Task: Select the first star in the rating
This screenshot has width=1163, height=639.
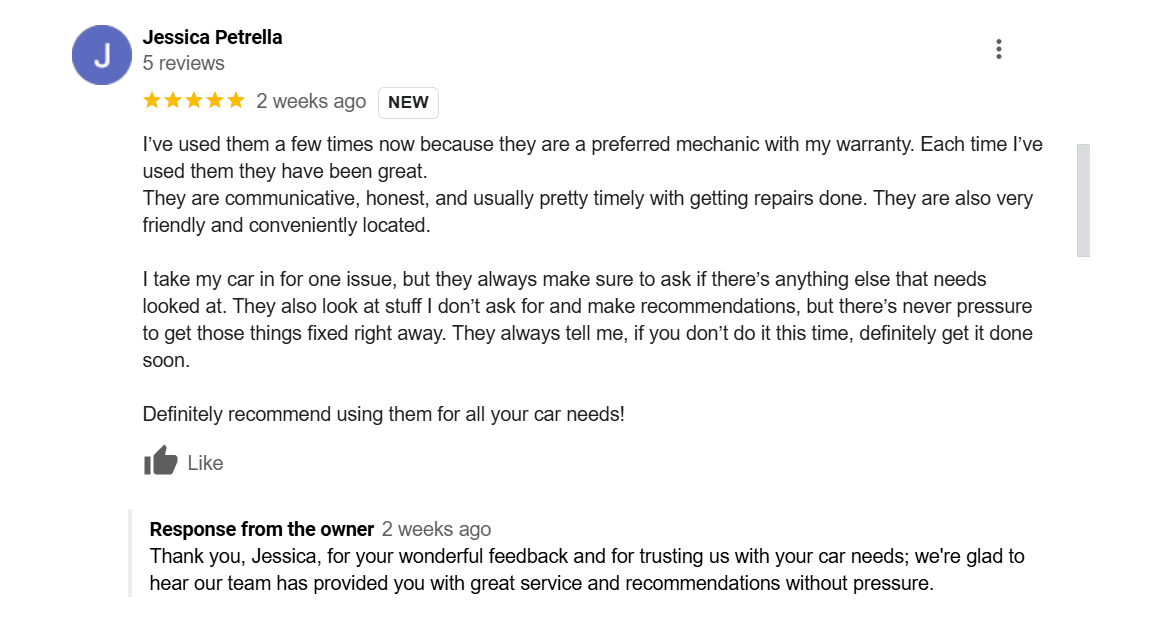Action: tap(150, 100)
